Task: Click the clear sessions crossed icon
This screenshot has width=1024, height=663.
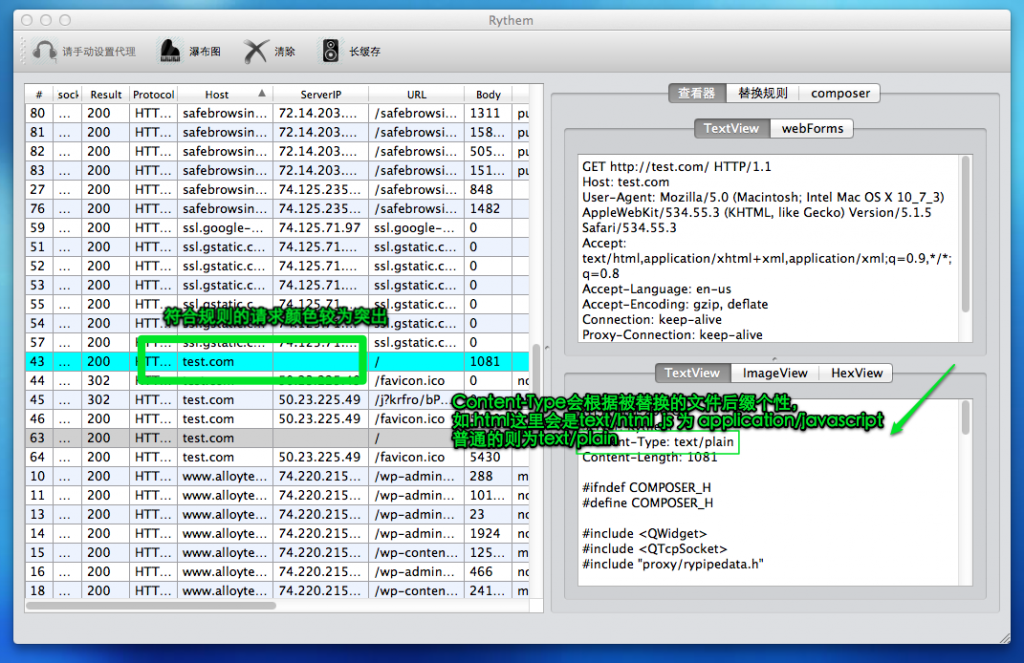Action: click(x=257, y=51)
